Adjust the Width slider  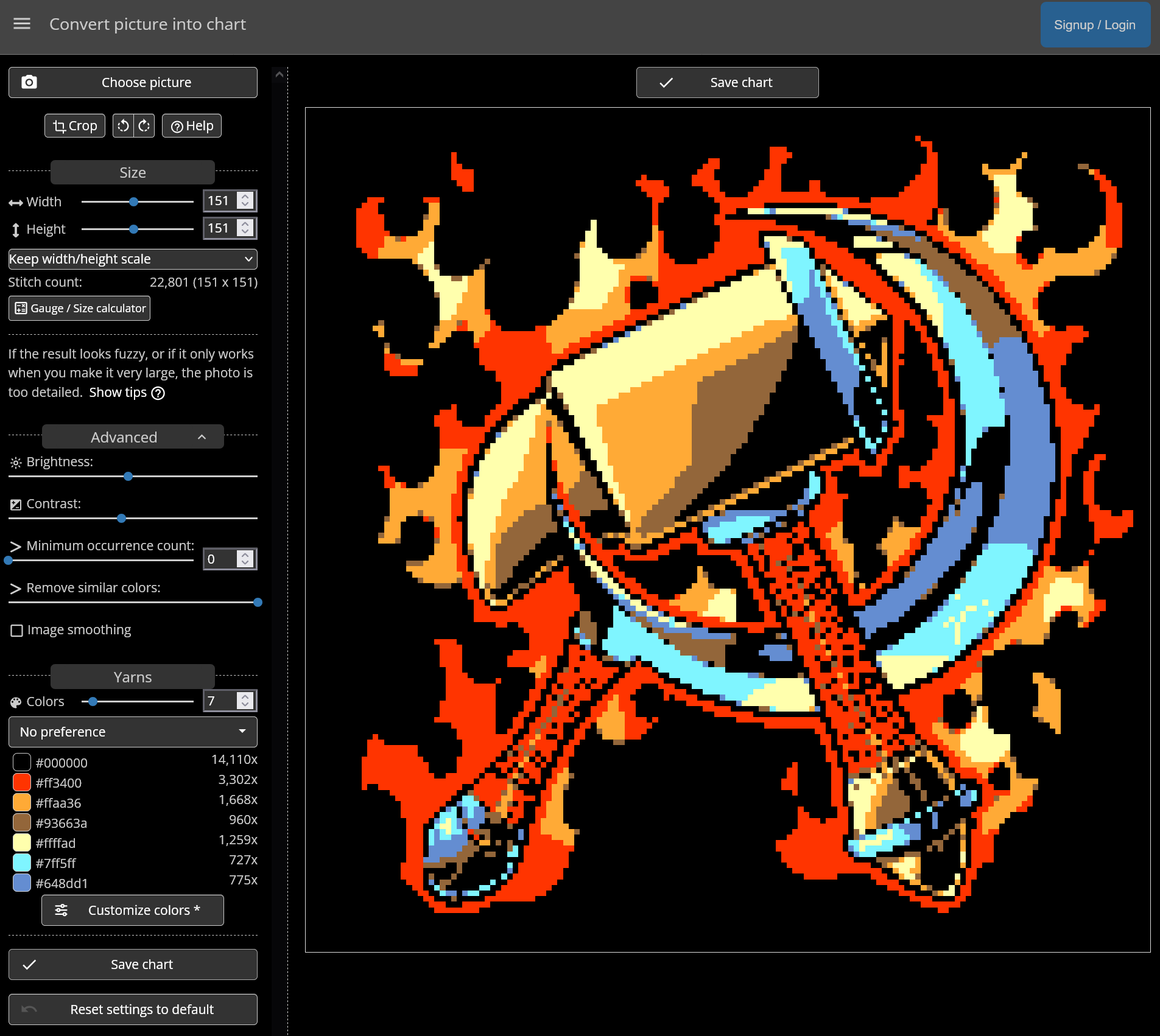tap(138, 201)
